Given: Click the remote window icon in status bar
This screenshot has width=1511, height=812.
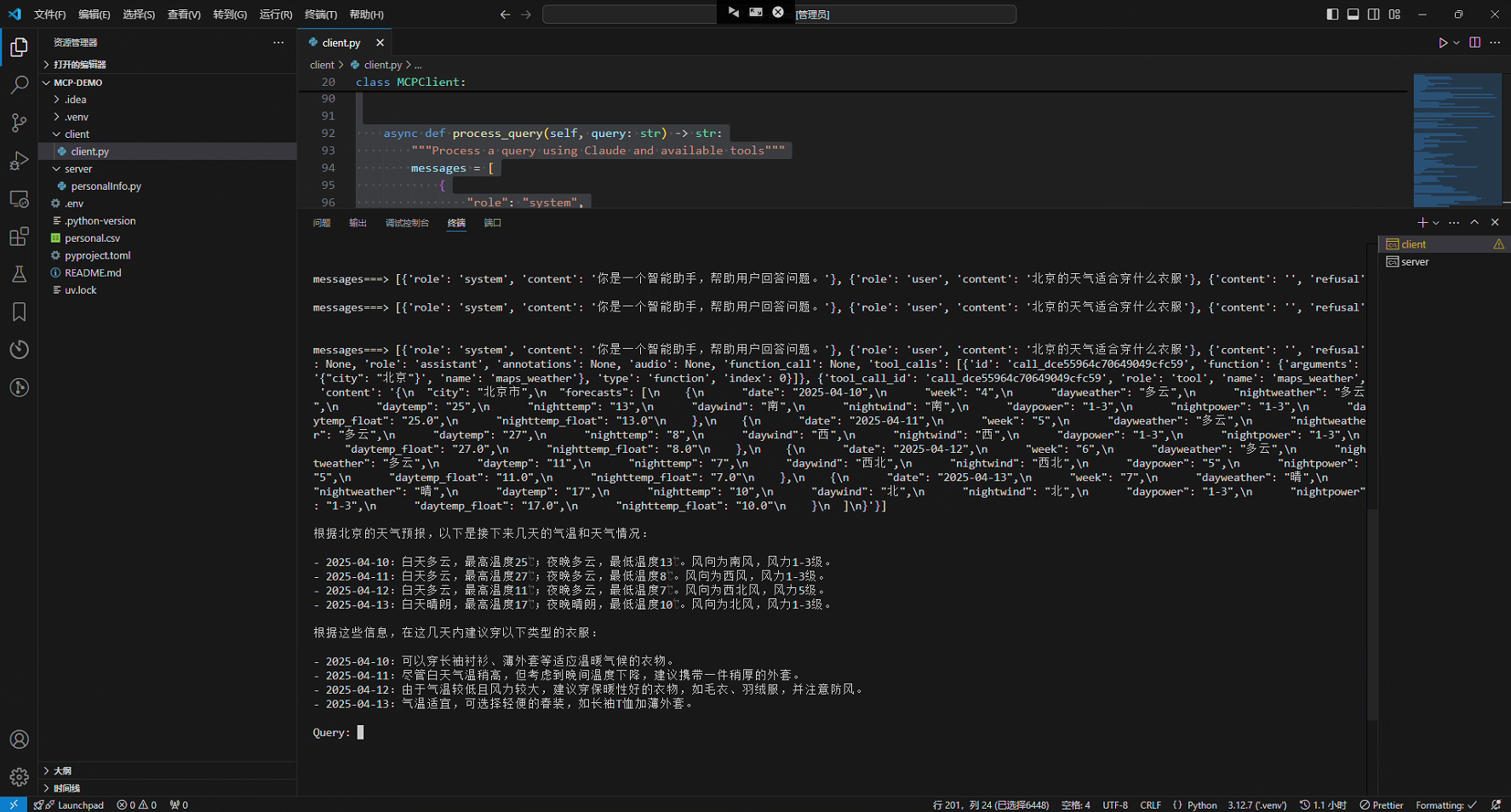Looking at the screenshot, I should pos(14,805).
